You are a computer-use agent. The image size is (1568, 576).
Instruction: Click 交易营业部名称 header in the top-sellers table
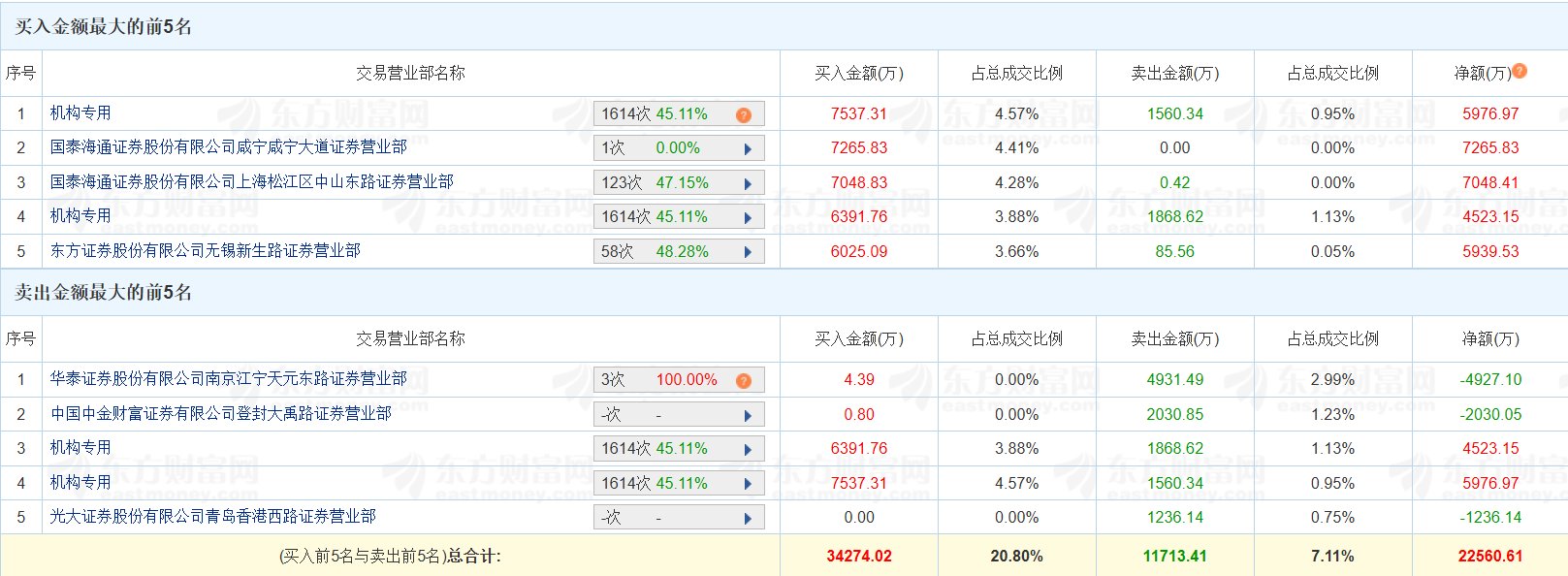[x=410, y=339]
